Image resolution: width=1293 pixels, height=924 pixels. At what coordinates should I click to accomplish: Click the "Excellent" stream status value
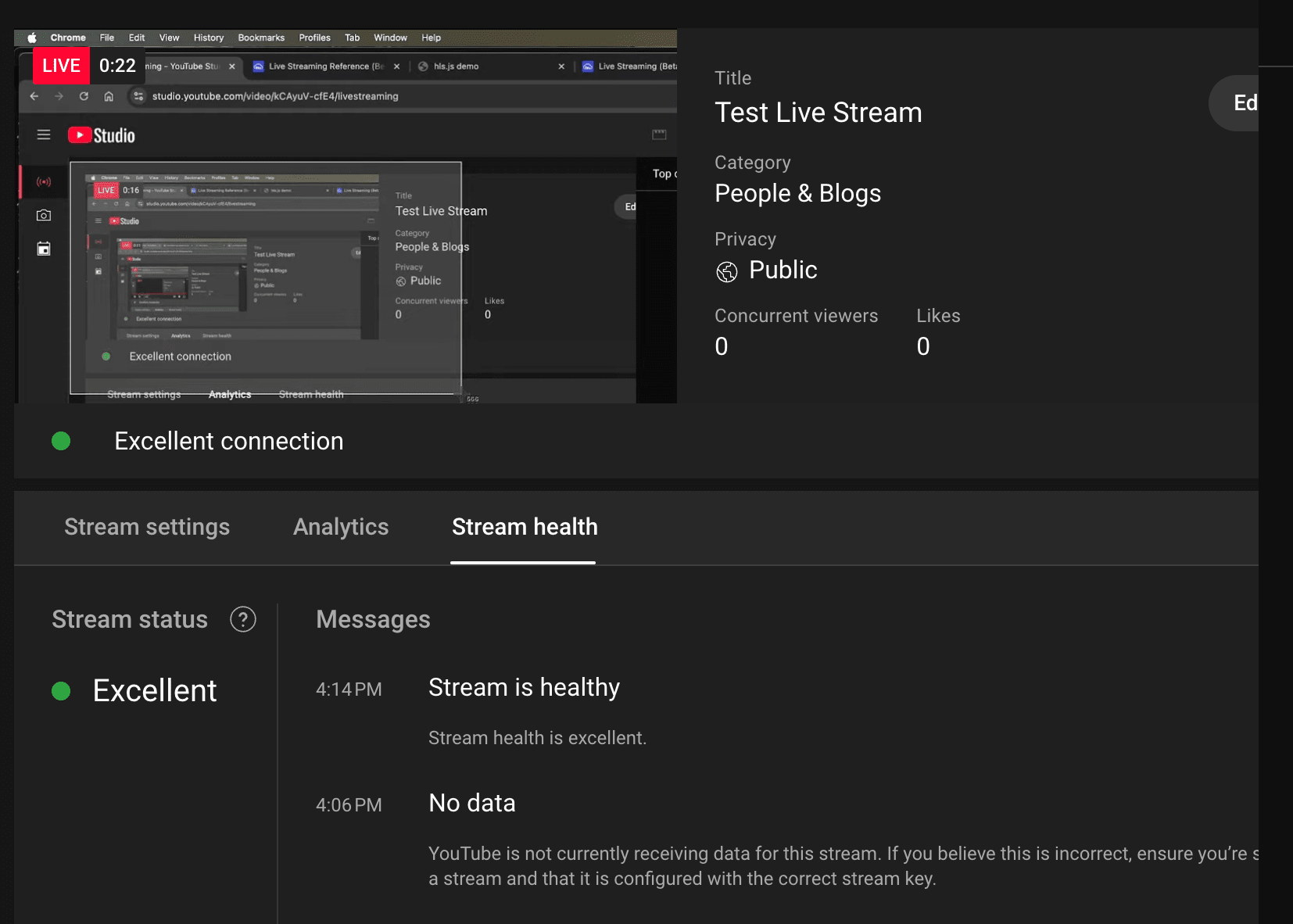[x=155, y=691]
